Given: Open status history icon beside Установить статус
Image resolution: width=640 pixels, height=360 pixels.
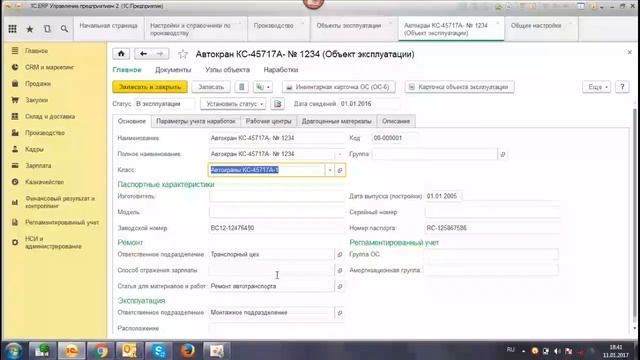Looking at the screenshot, I should coord(278,104).
